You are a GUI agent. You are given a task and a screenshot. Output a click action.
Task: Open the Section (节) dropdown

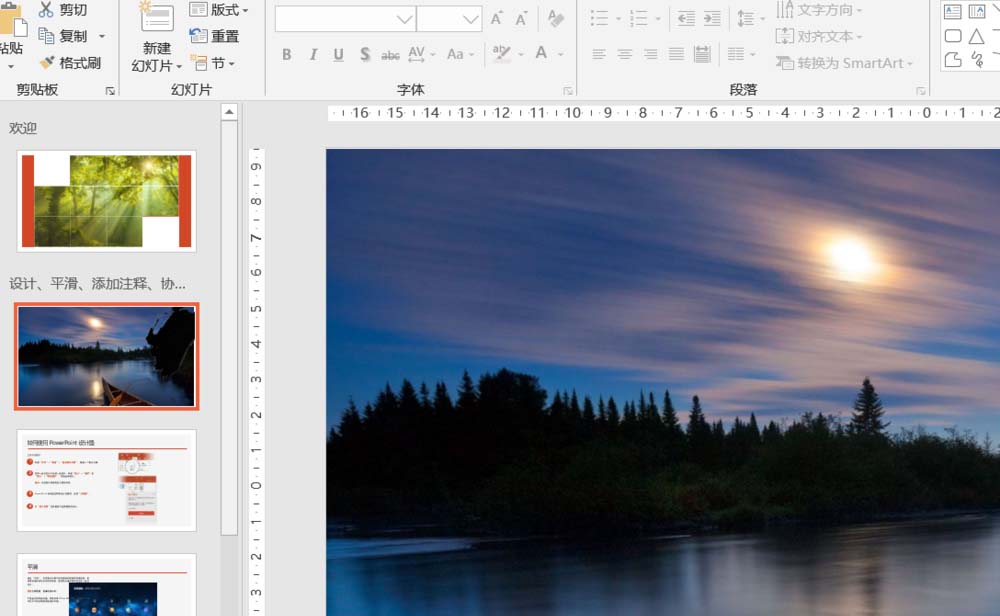tap(213, 63)
